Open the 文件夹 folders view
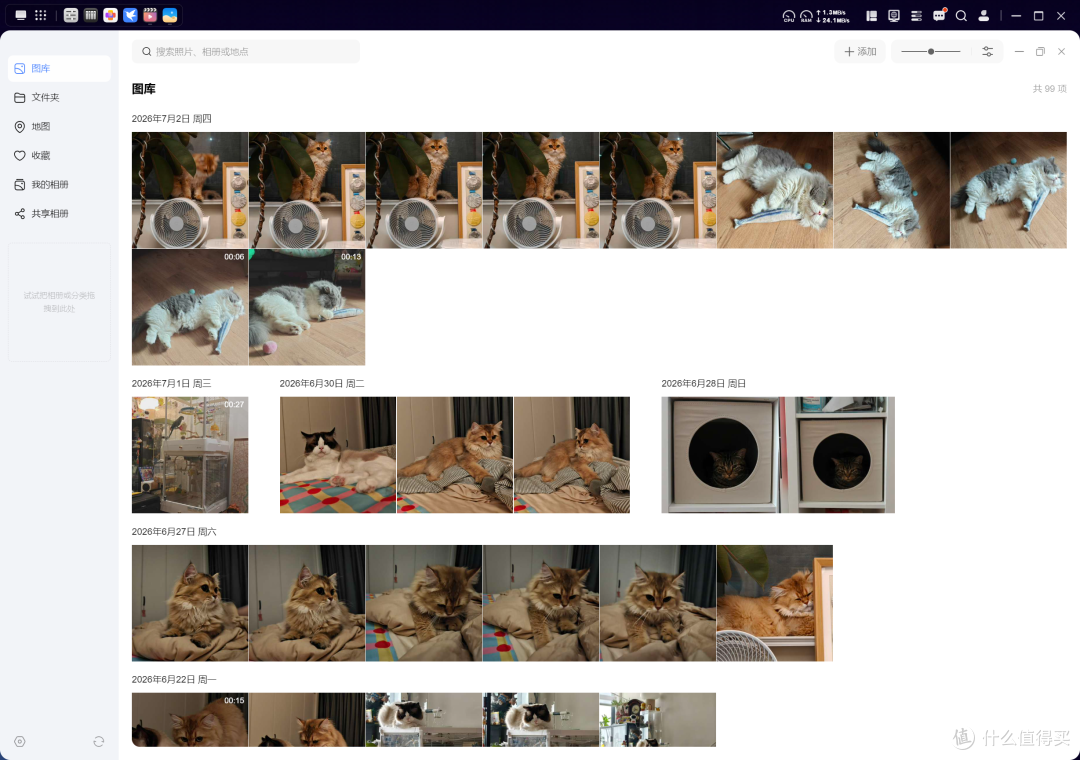Image resolution: width=1080 pixels, height=760 pixels. [x=59, y=97]
